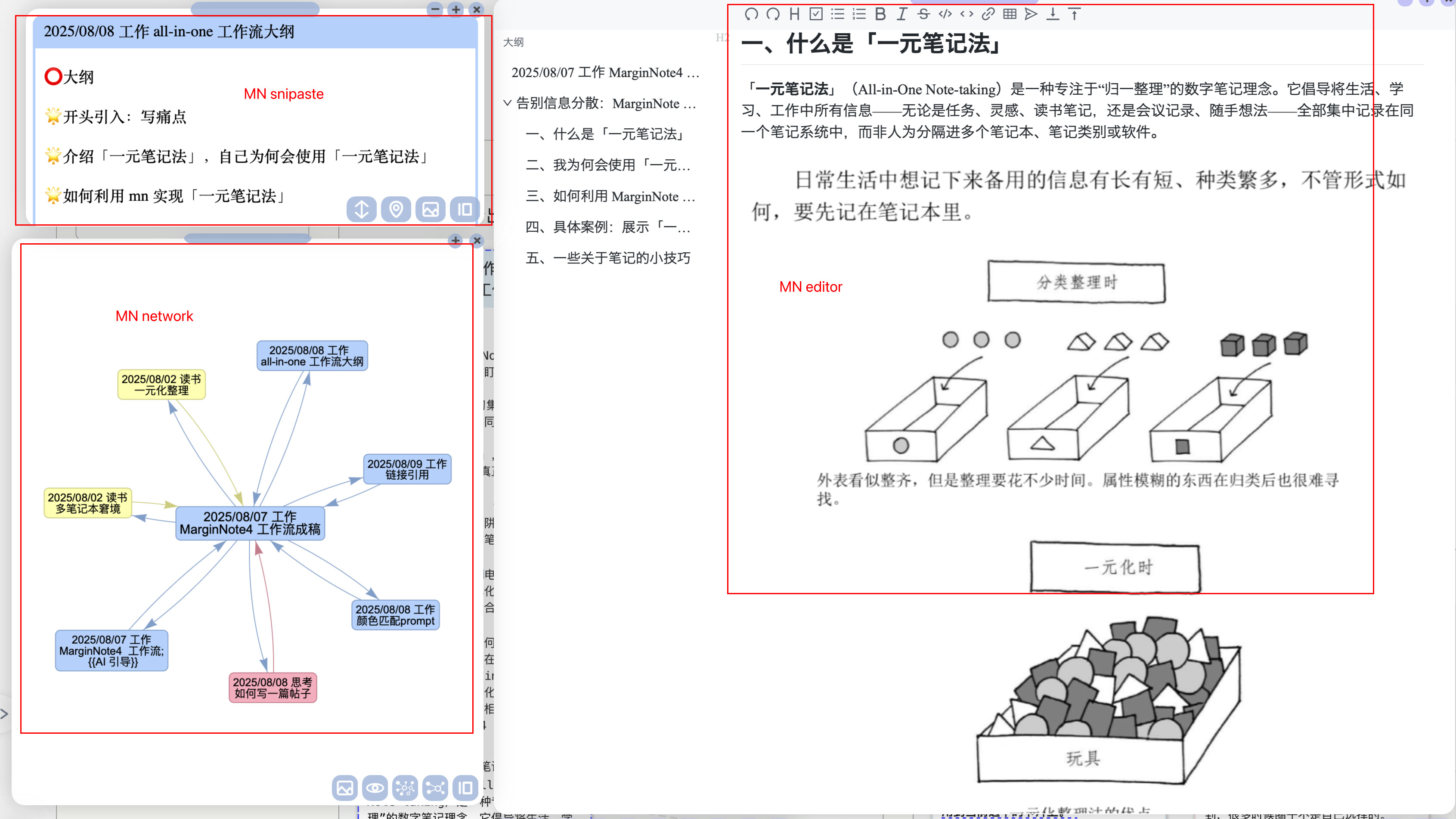Click the numbered list icon
This screenshot has width=1456, height=819.
[859, 14]
